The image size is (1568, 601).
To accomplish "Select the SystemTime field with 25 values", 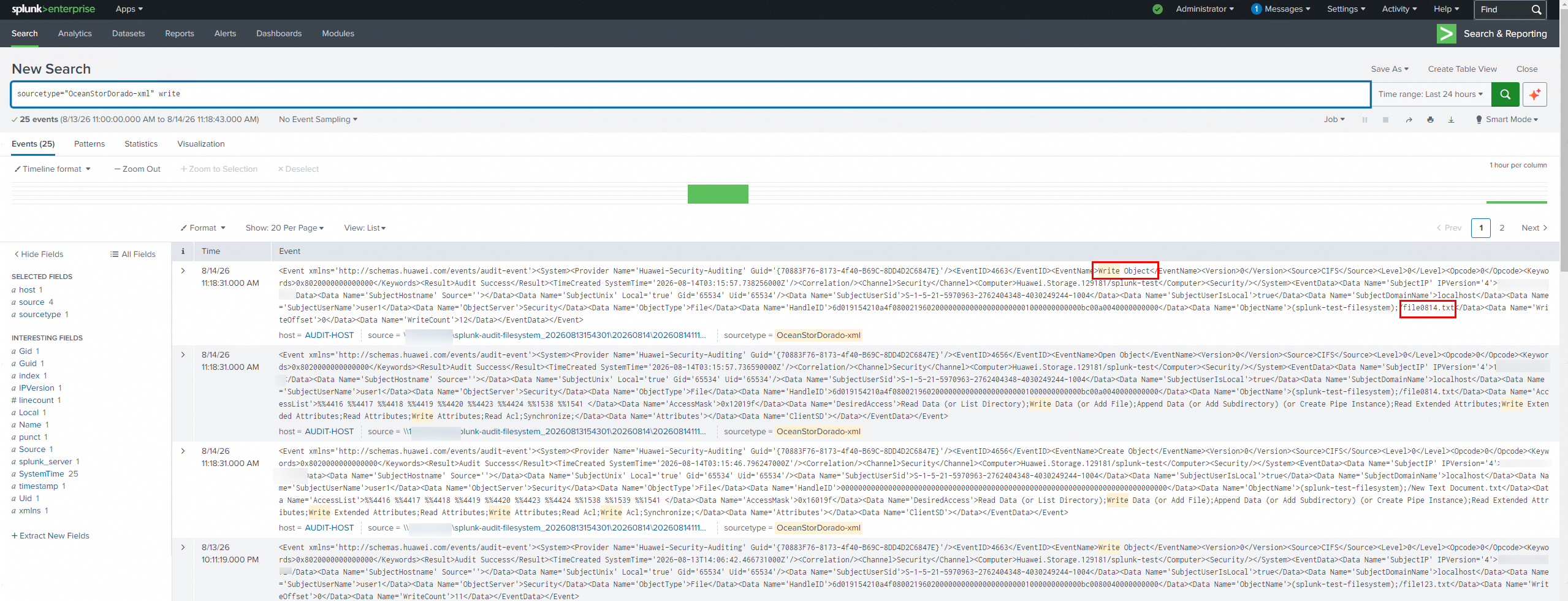I will coord(42,474).
